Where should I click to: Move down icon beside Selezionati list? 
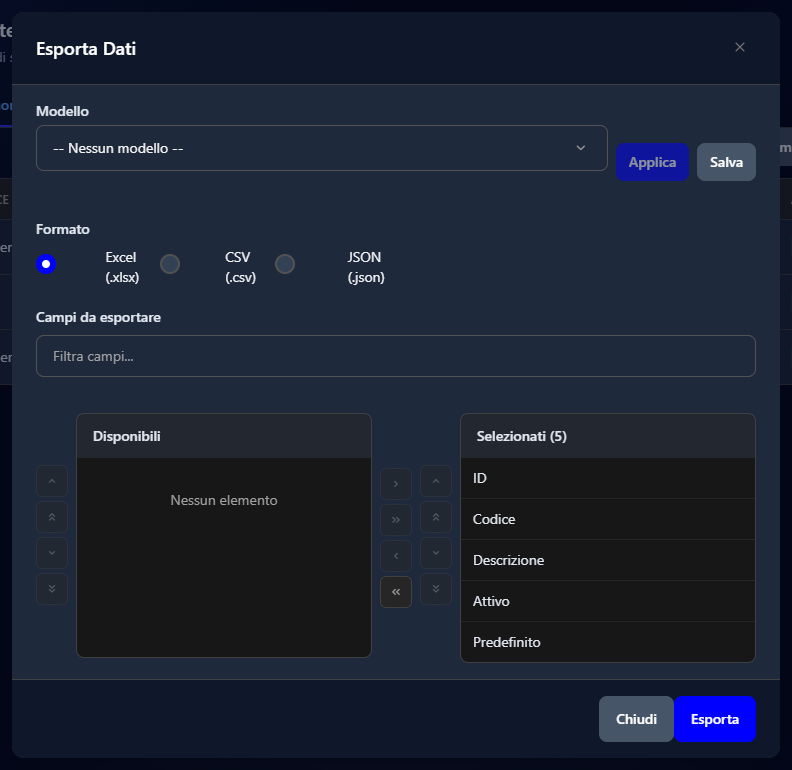(436, 553)
